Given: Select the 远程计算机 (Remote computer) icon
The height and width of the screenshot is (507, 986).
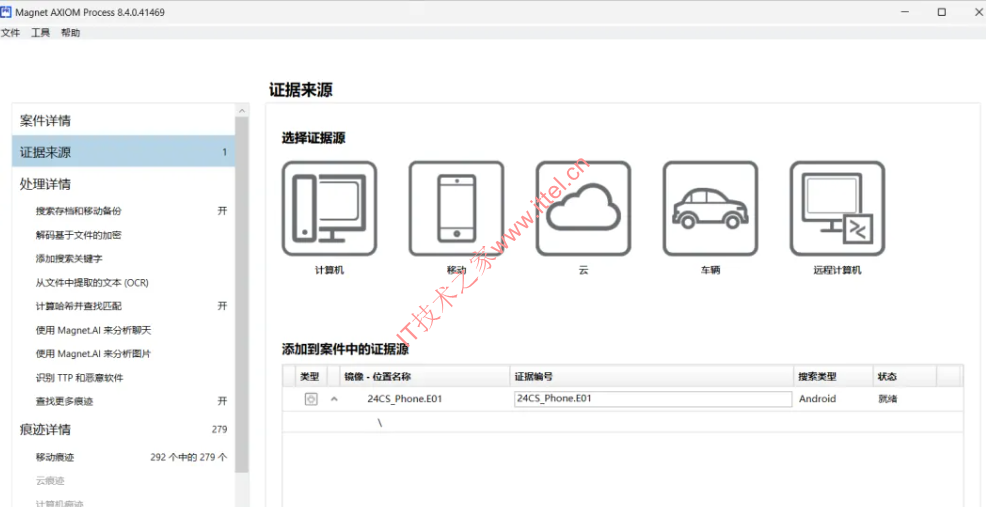Looking at the screenshot, I should coord(837,209).
